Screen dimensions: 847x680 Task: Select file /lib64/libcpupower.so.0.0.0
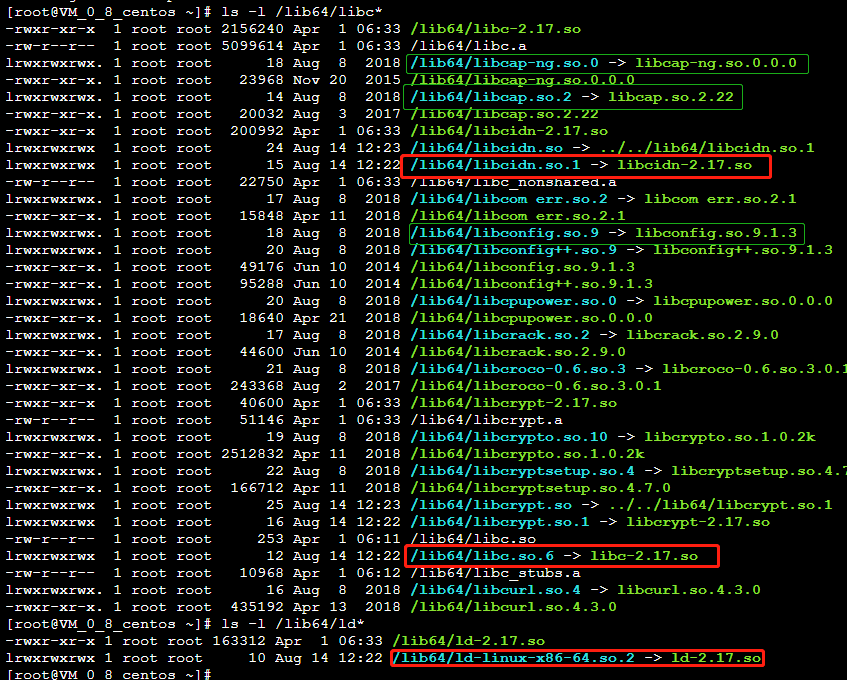tap(532, 318)
